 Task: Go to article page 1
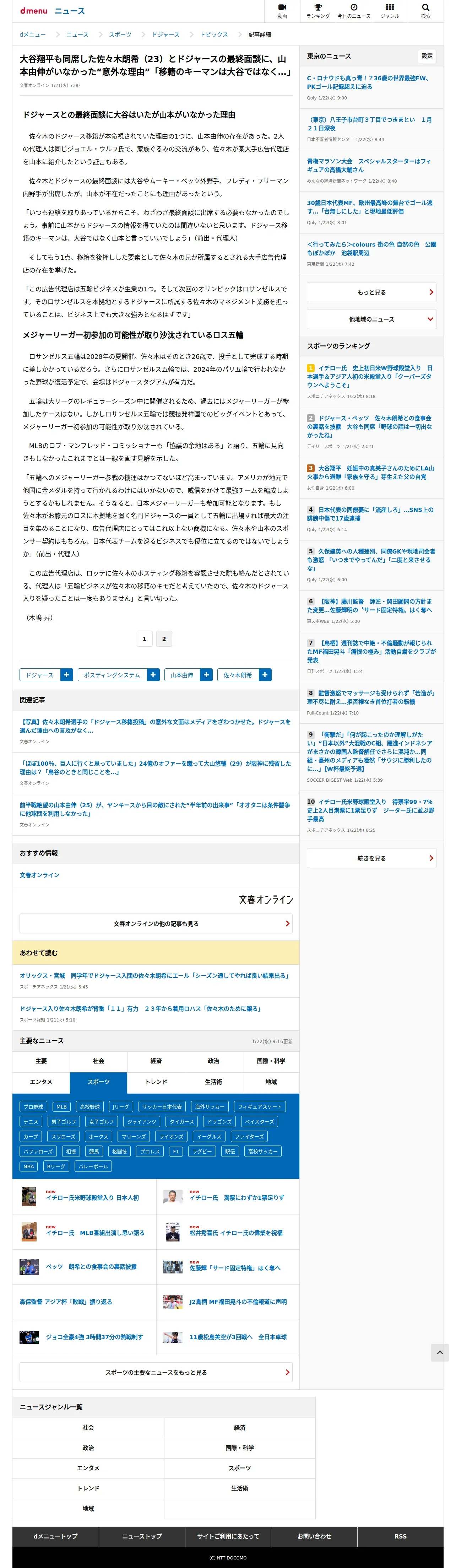(144, 638)
